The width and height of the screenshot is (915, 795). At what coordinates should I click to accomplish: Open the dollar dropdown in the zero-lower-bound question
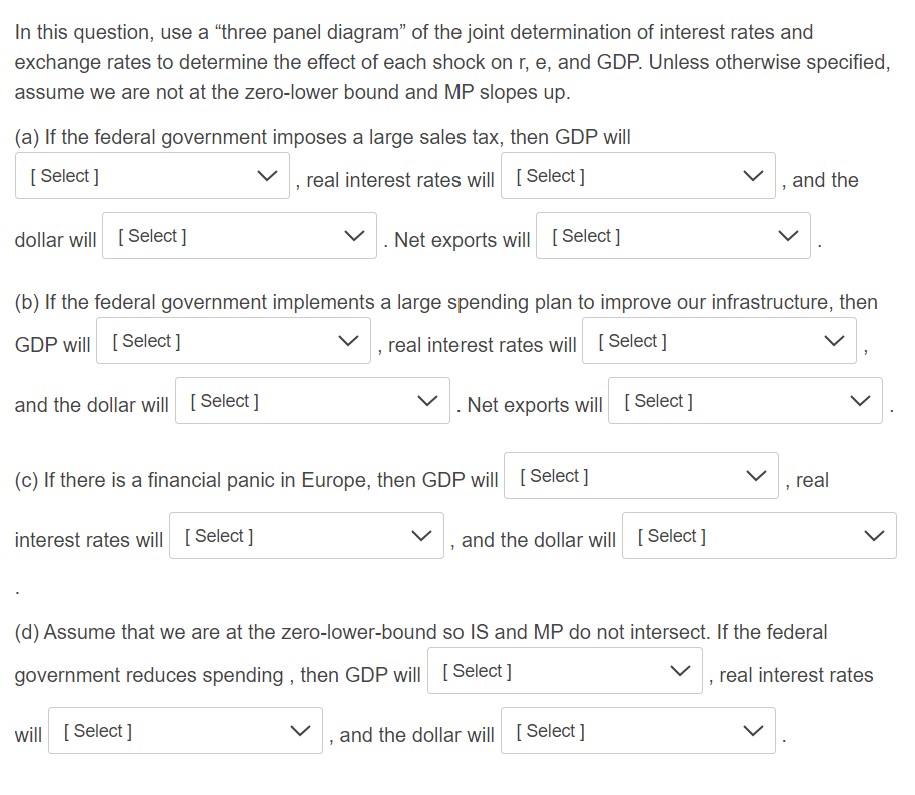pyautogui.click(x=638, y=730)
